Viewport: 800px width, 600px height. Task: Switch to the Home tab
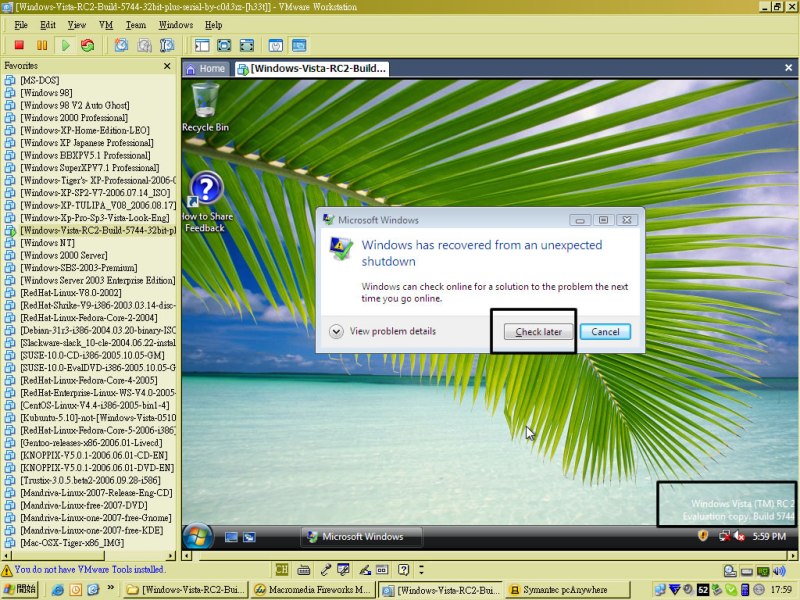click(x=206, y=69)
